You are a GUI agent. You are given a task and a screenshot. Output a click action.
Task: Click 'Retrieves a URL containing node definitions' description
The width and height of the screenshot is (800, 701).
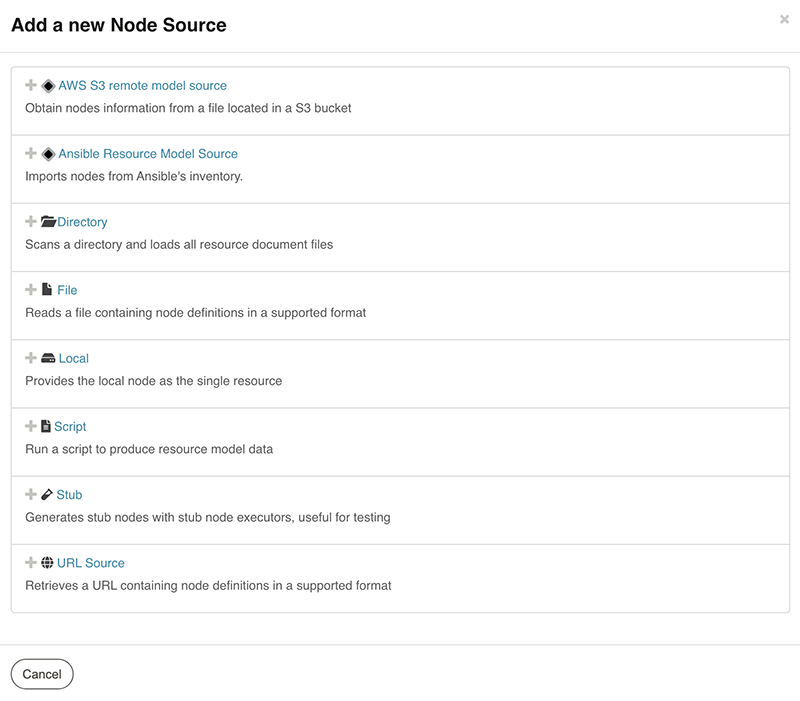208,586
